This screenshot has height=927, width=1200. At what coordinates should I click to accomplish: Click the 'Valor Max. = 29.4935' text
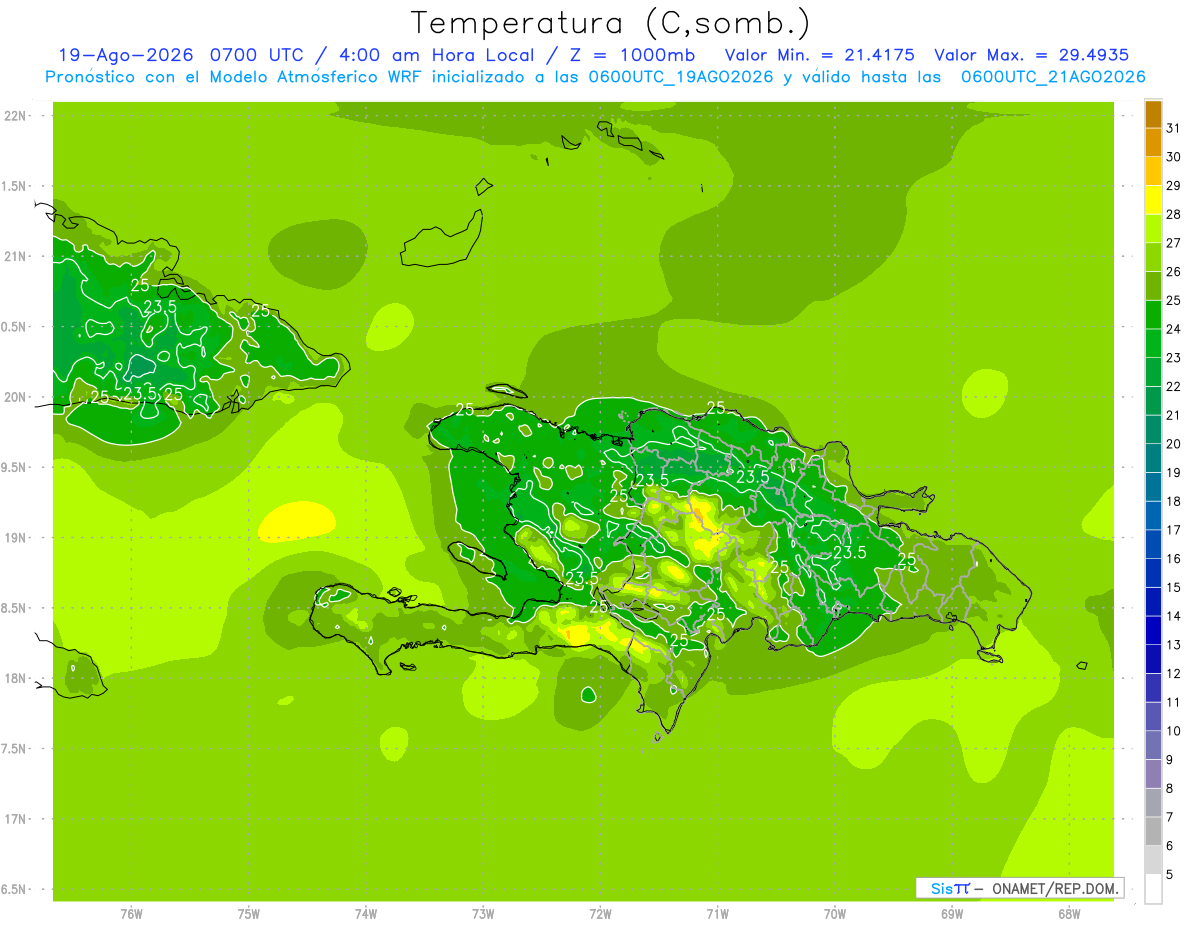pos(1032,55)
